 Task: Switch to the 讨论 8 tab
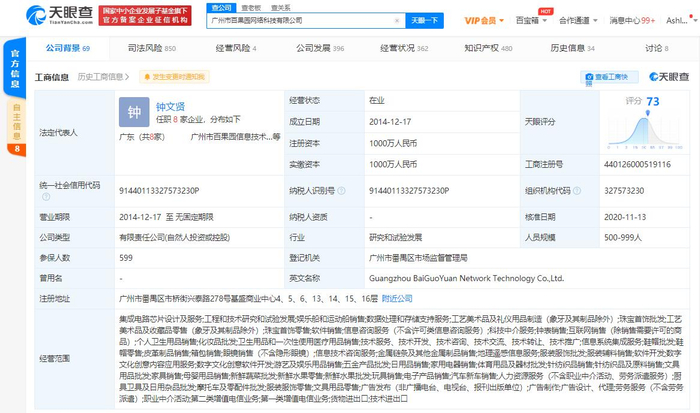(x=657, y=48)
